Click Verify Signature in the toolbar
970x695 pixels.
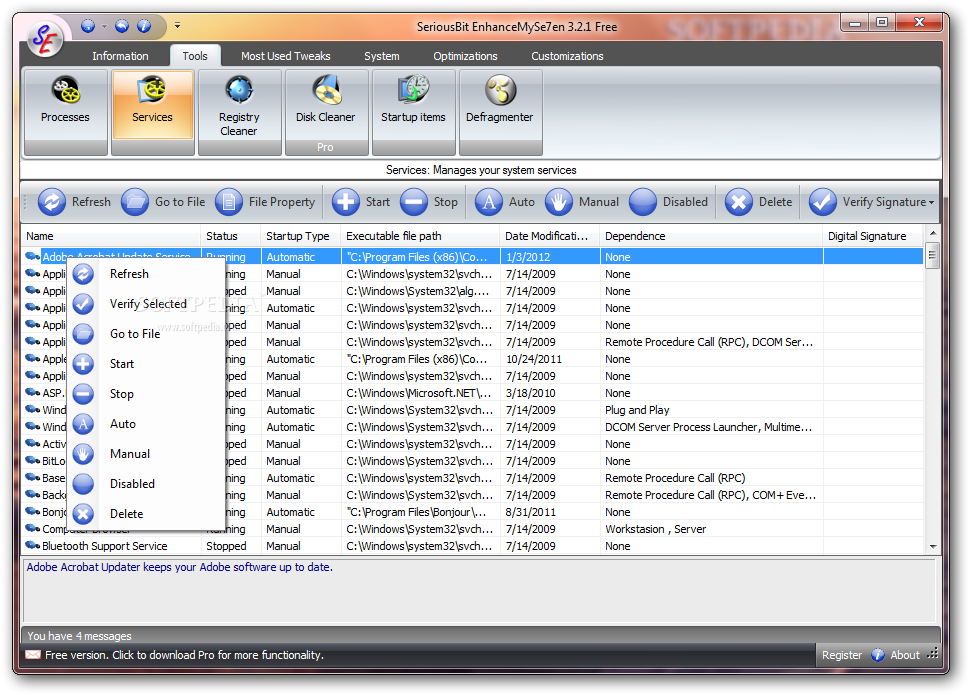(x=867, y=202)
